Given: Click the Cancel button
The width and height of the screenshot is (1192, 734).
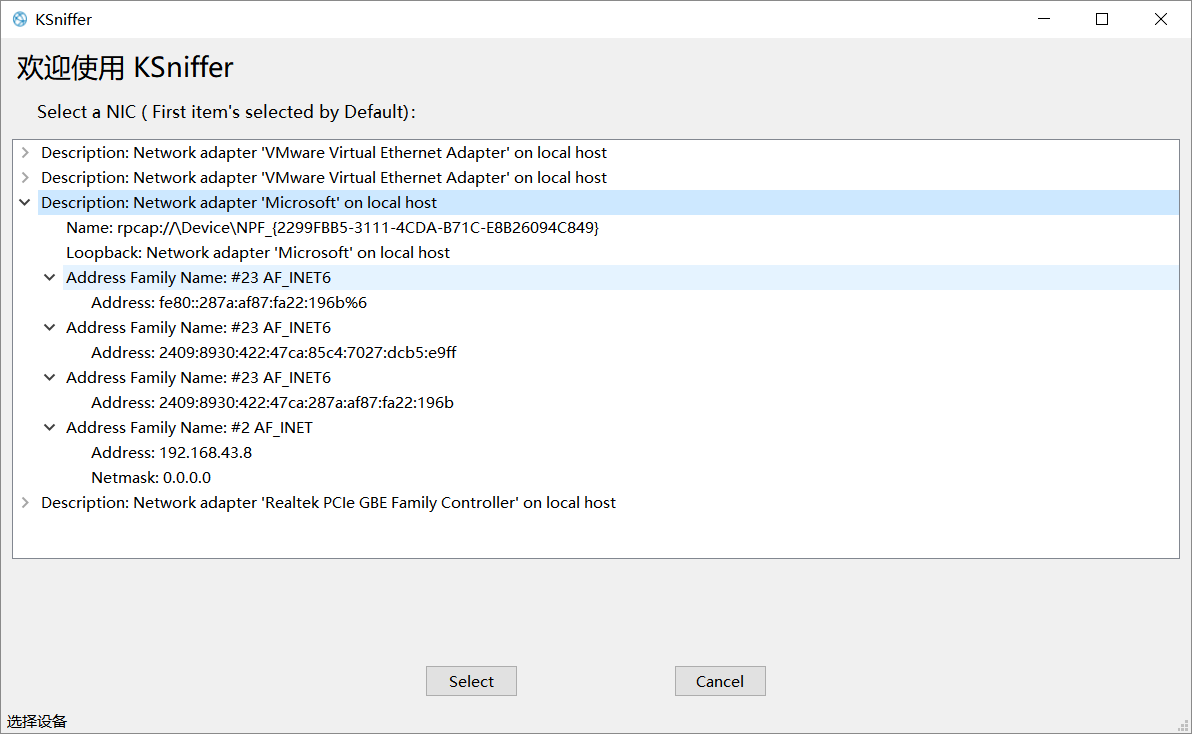Looking at the screenshot, I should (720, 681).
